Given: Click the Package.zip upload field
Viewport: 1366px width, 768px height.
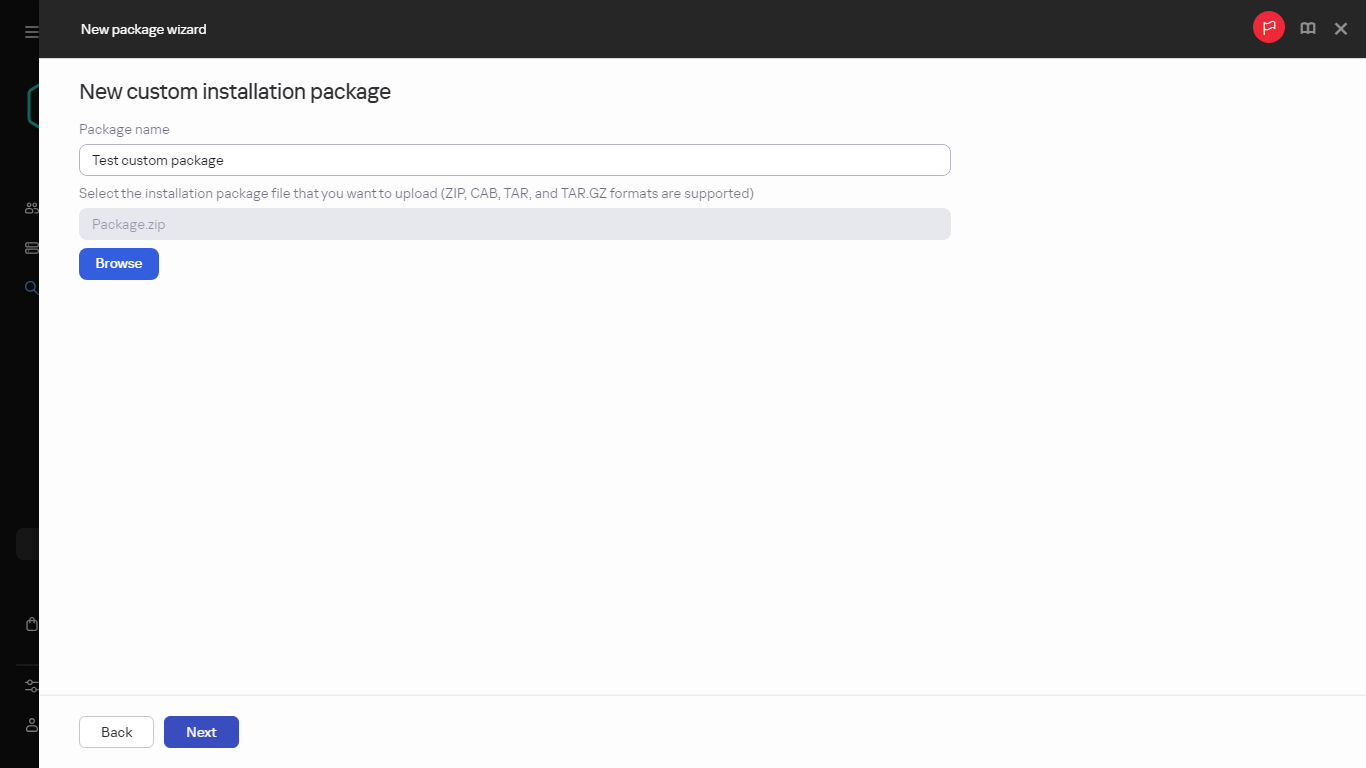Looking at the screenshot, I should point(514,223).
